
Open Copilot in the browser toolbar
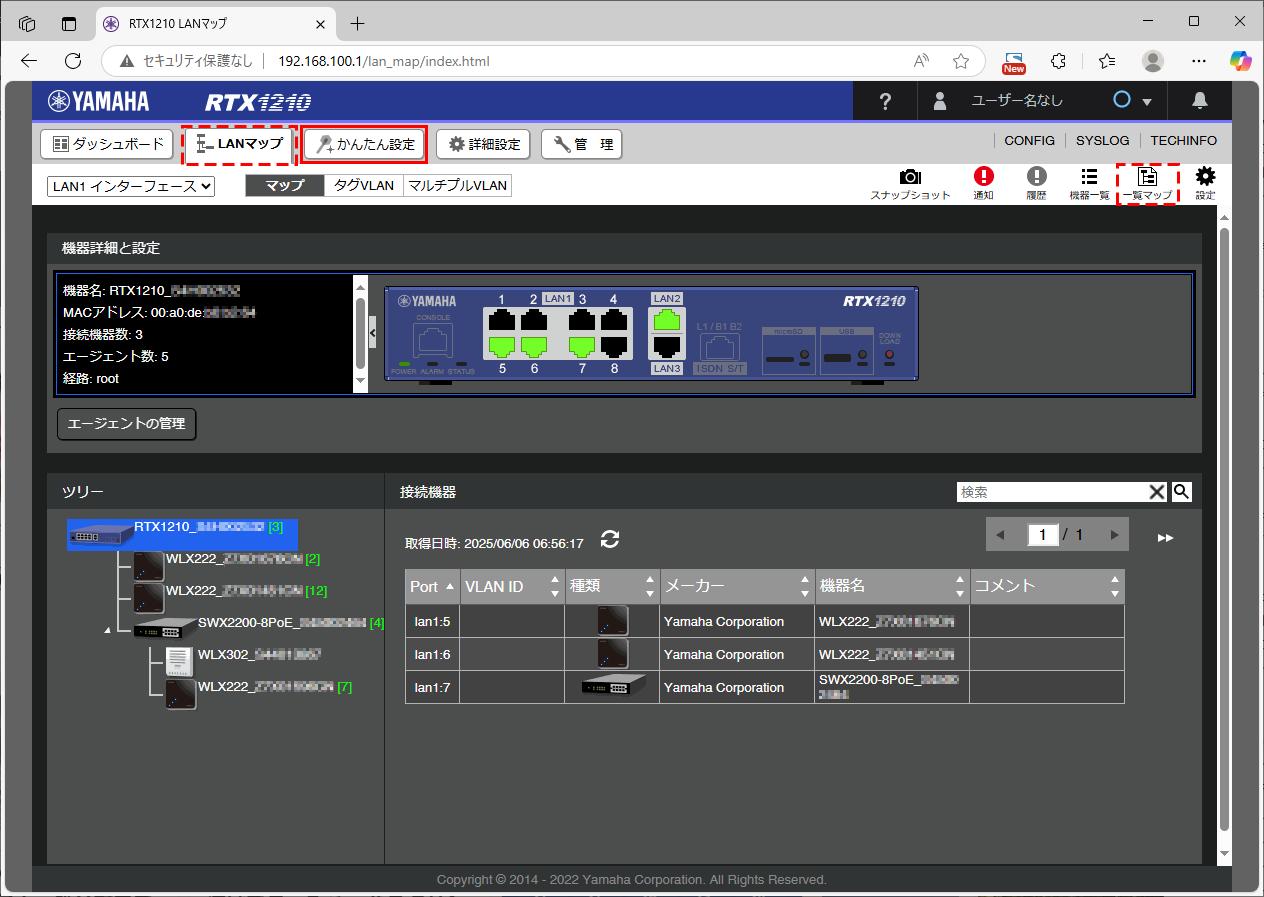pos(1240,61)
